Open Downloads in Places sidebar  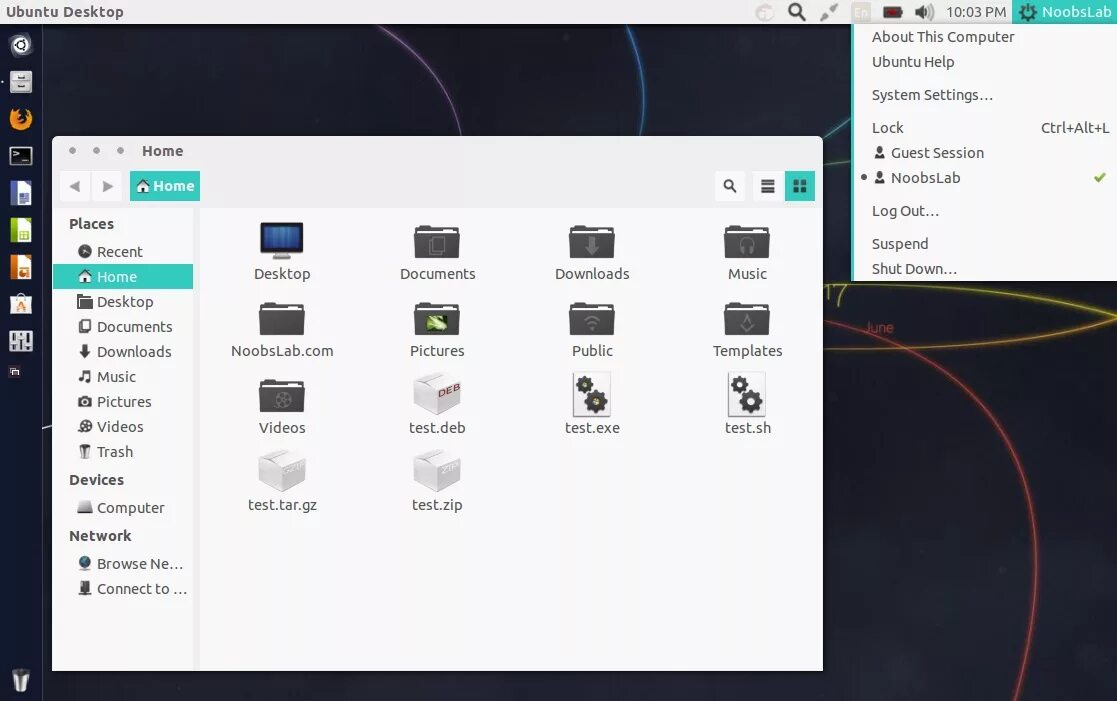click(x=123, y=351)
